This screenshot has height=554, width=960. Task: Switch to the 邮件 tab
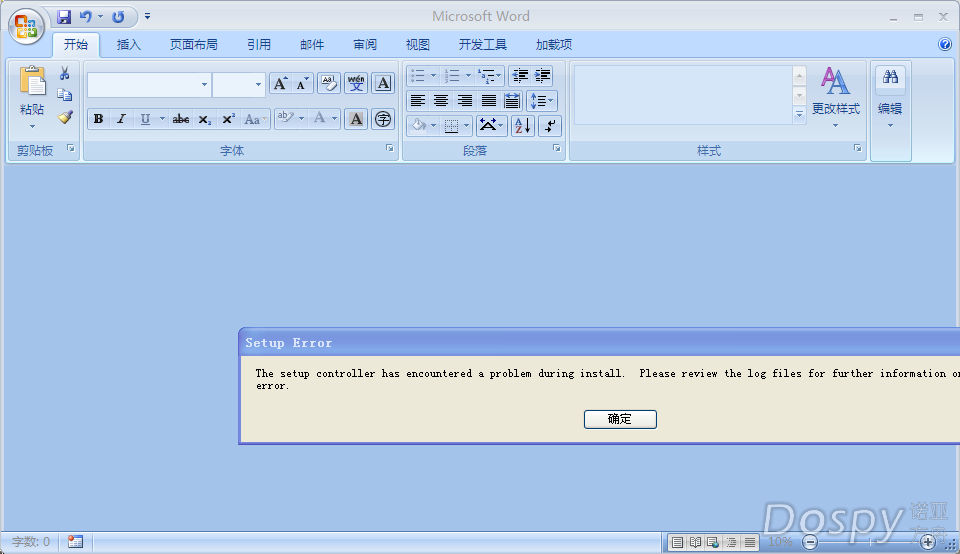click(x=312, y=45)
